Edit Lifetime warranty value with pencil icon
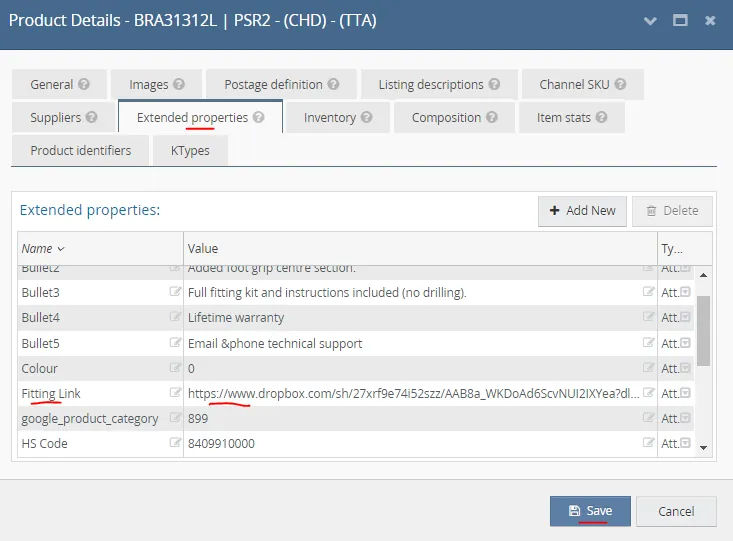Screen dimensions: 733x541 pos(648,317)
